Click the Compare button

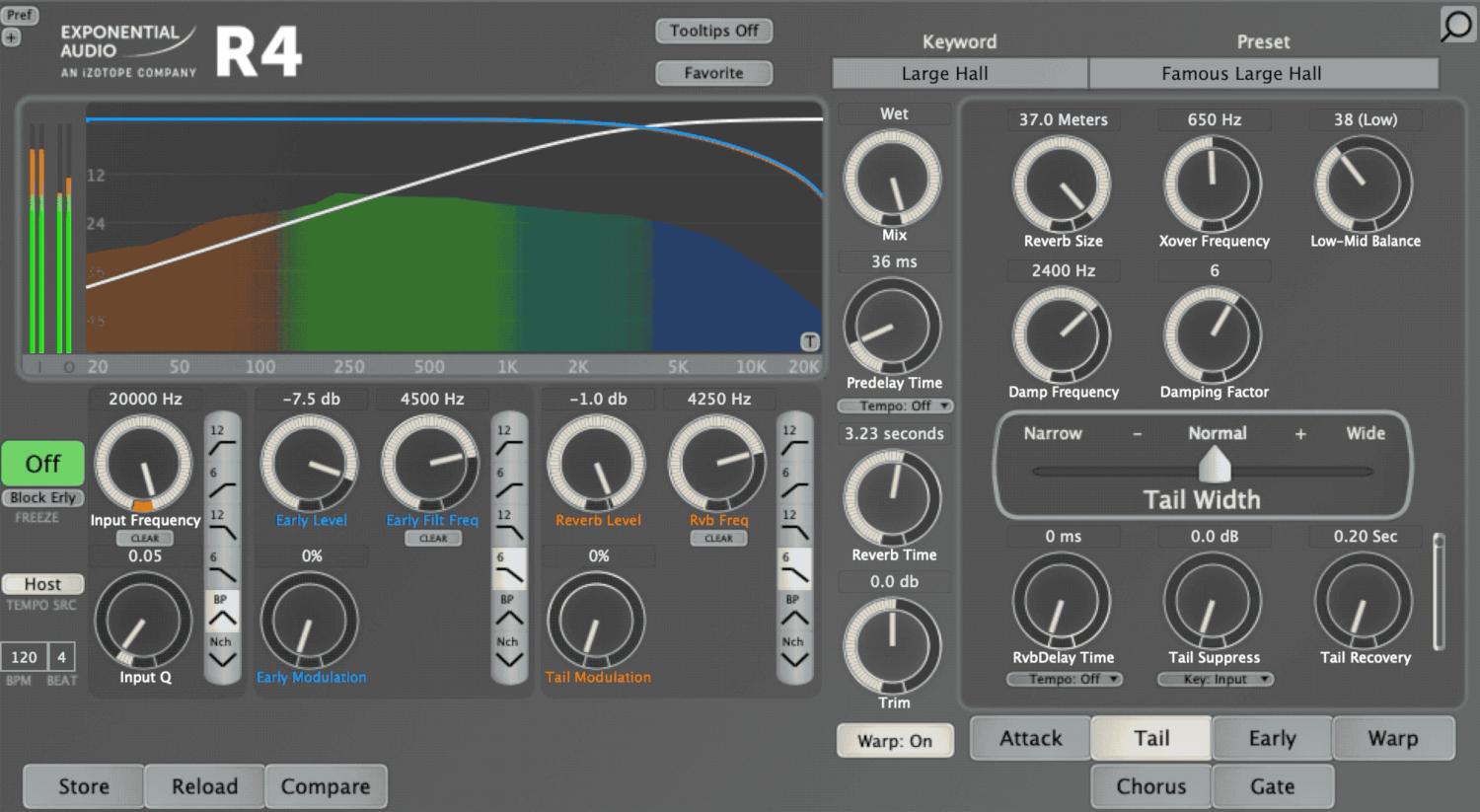tap(326, 786)
